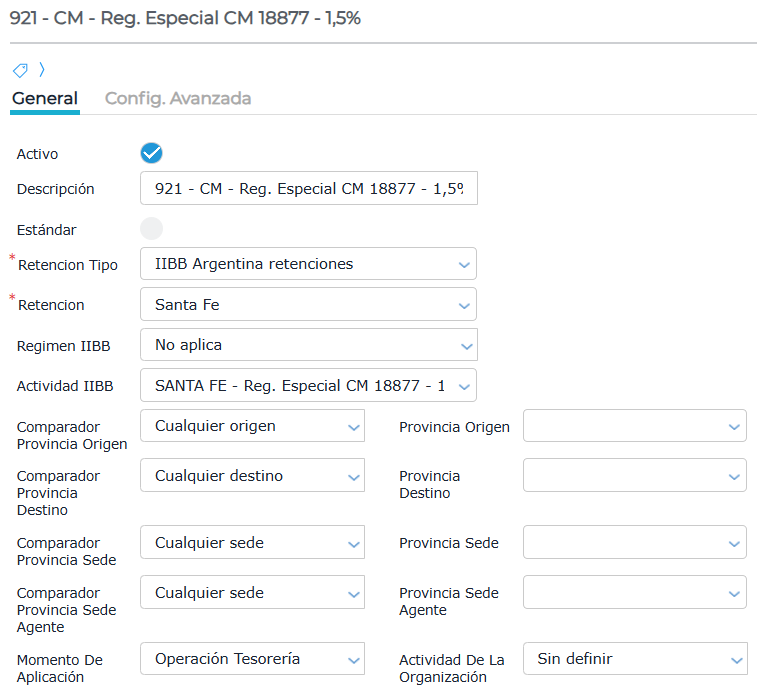Open the Regimen IIBB dropdown
This screenshot has width=757, height=692.
pyautogui.click(x=308, y=345)
